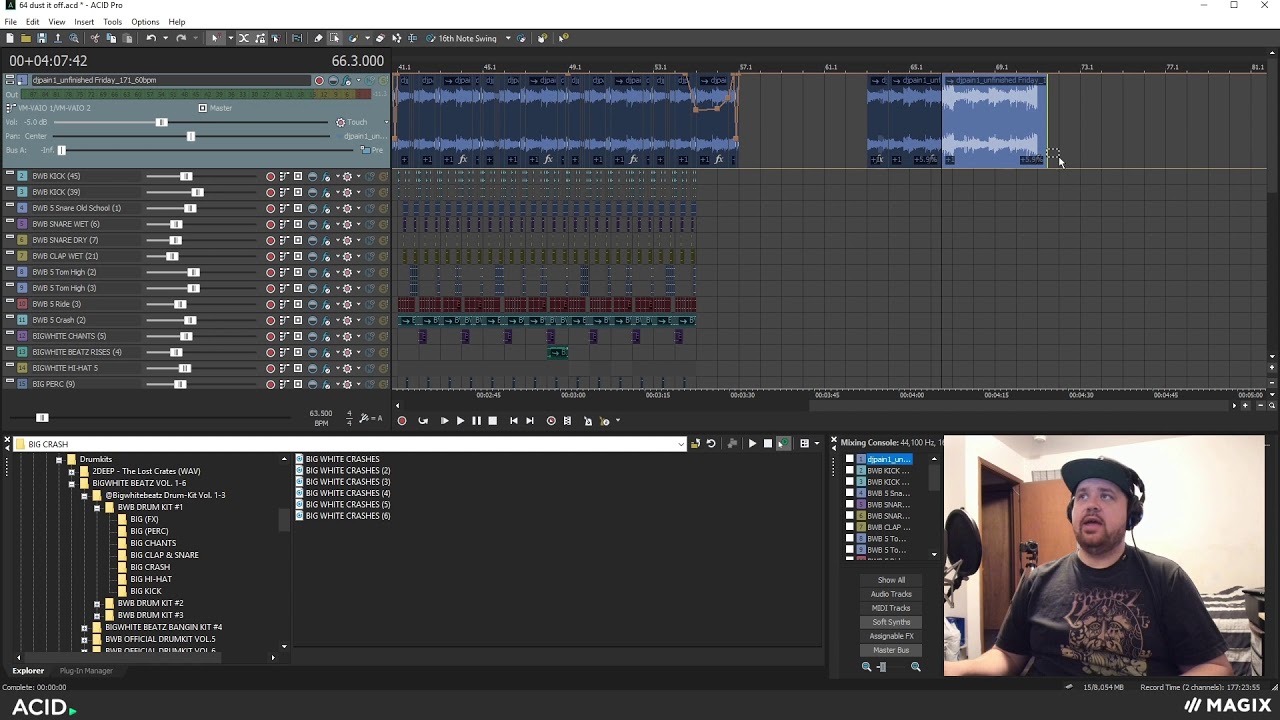
Task: Collapse BIGWHITE BEATZ VOL. 1-6 folder
Action: pos(72,483)
